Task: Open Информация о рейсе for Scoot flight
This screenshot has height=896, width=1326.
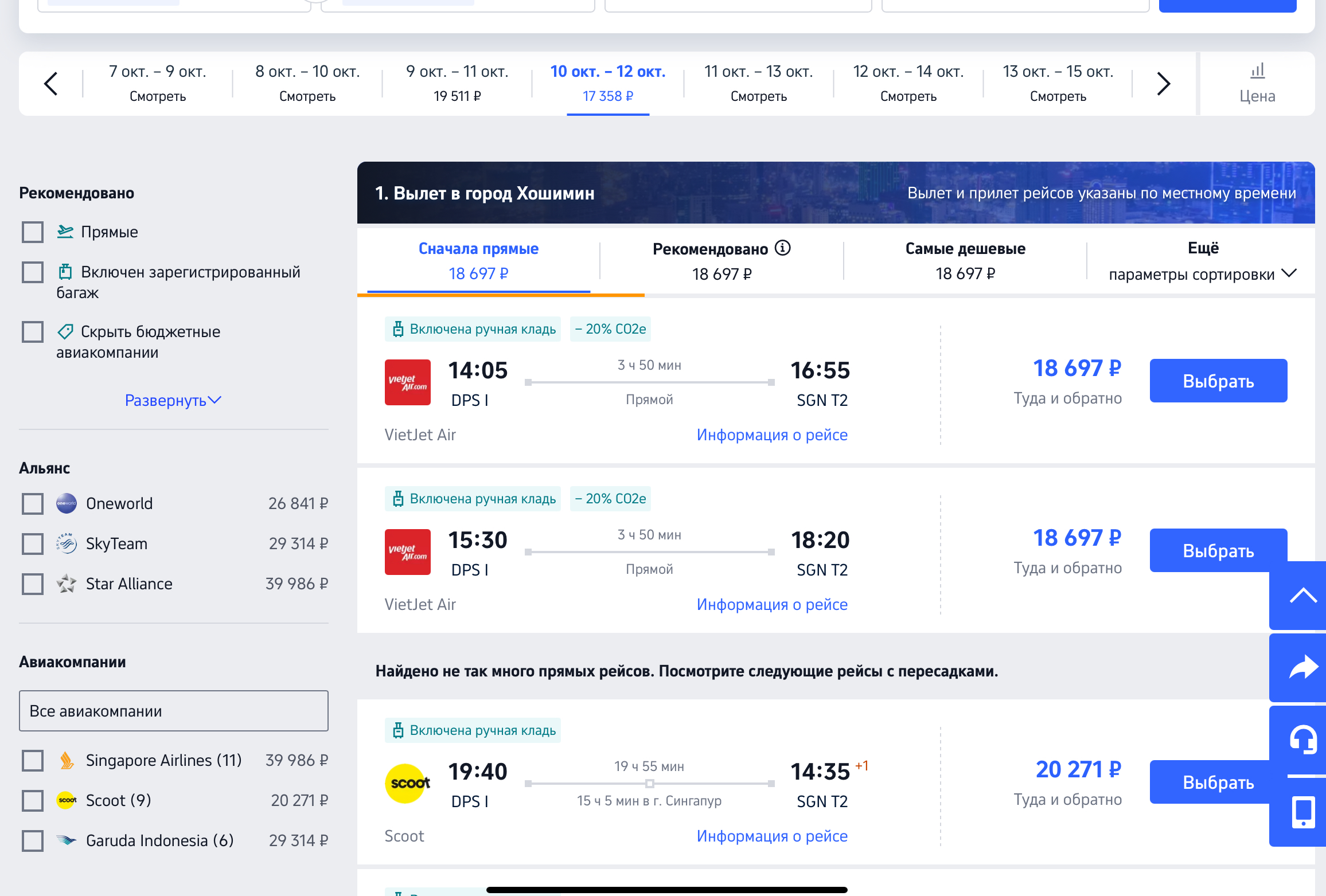Action: [x=771, y=836]
